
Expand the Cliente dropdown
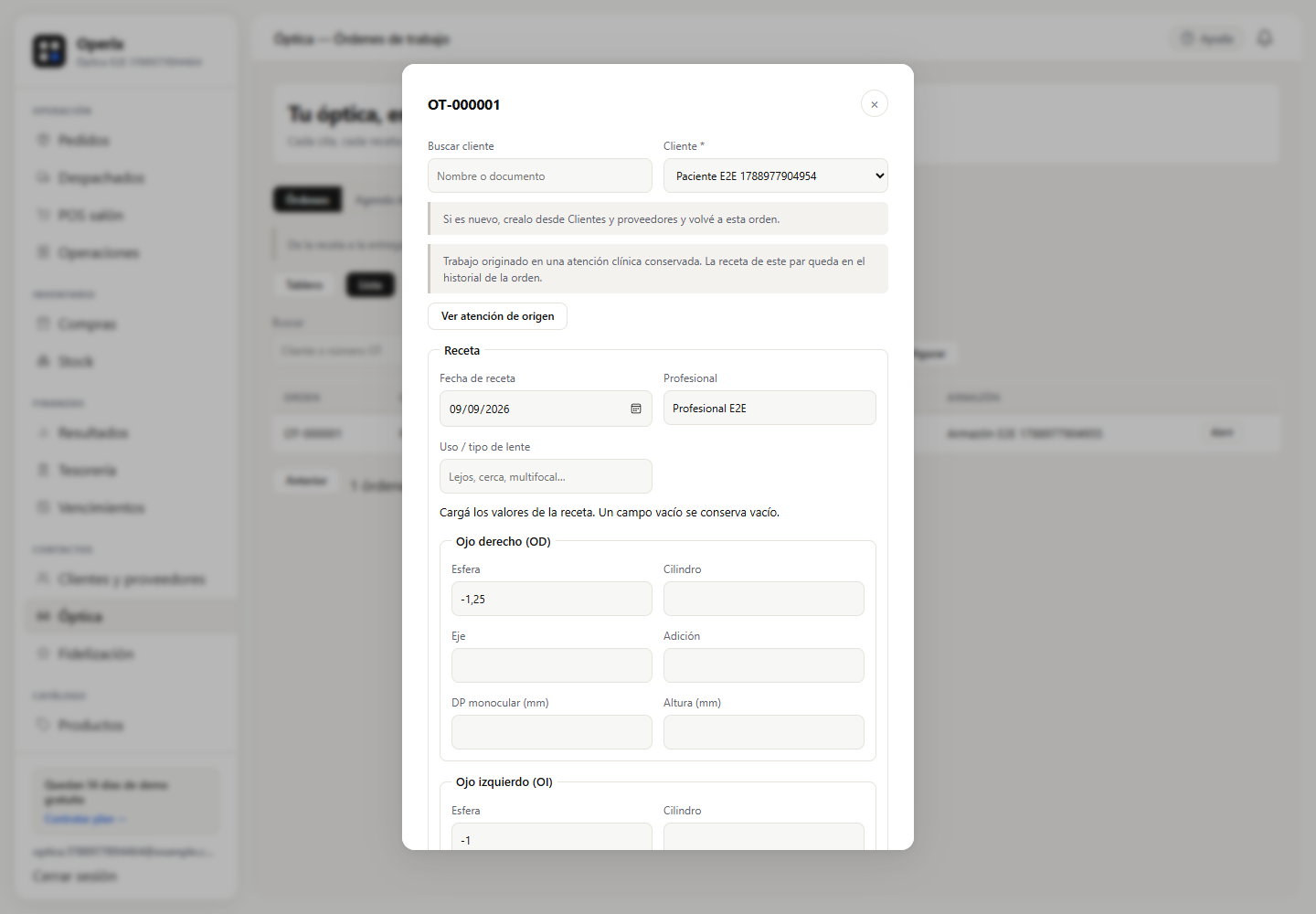776,175
